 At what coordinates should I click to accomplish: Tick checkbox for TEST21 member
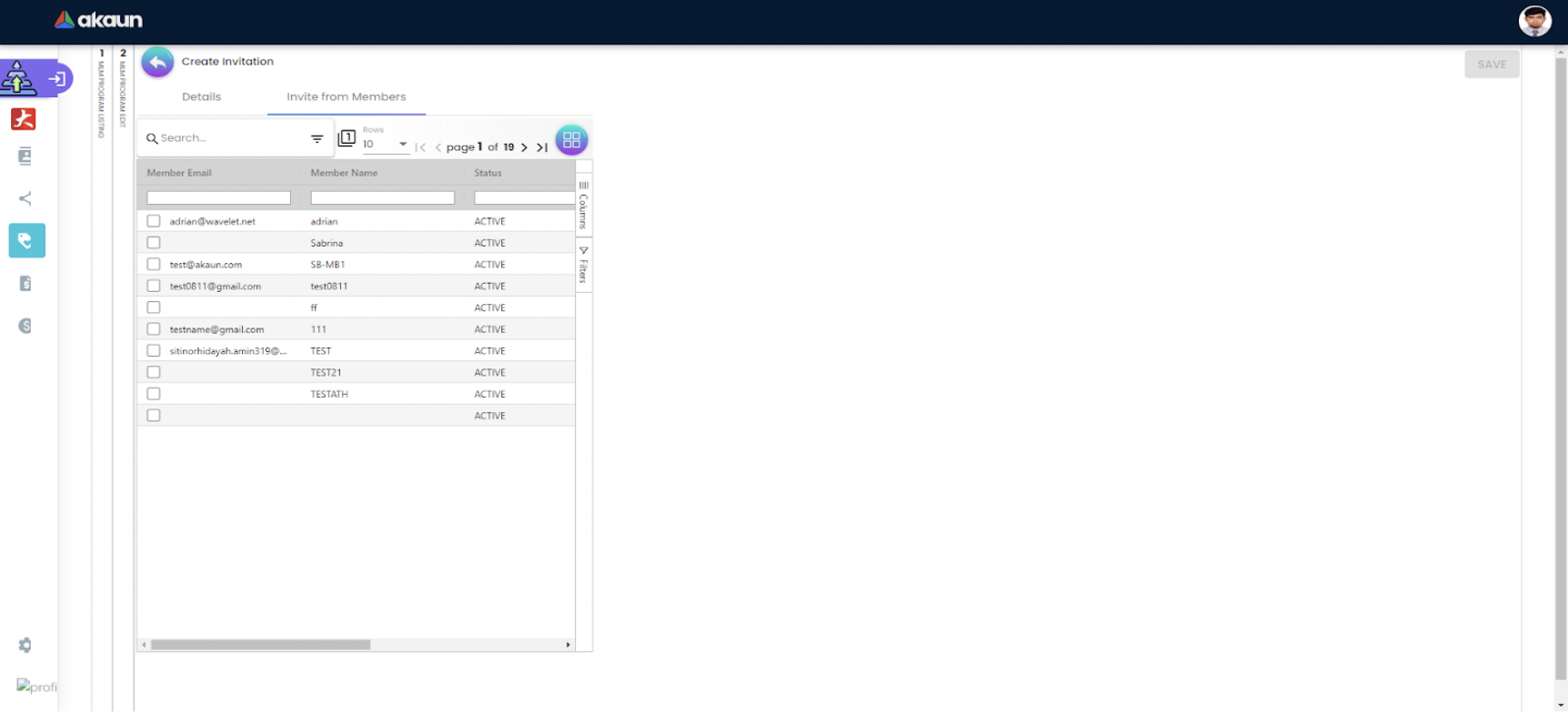click(x=154, y=372)
